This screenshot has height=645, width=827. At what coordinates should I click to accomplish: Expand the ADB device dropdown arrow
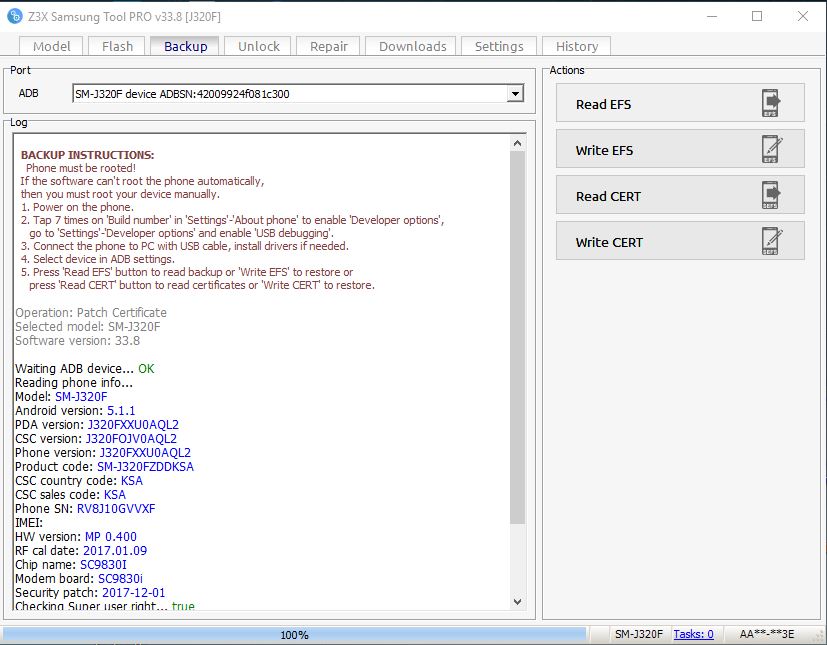coord(515,94)
